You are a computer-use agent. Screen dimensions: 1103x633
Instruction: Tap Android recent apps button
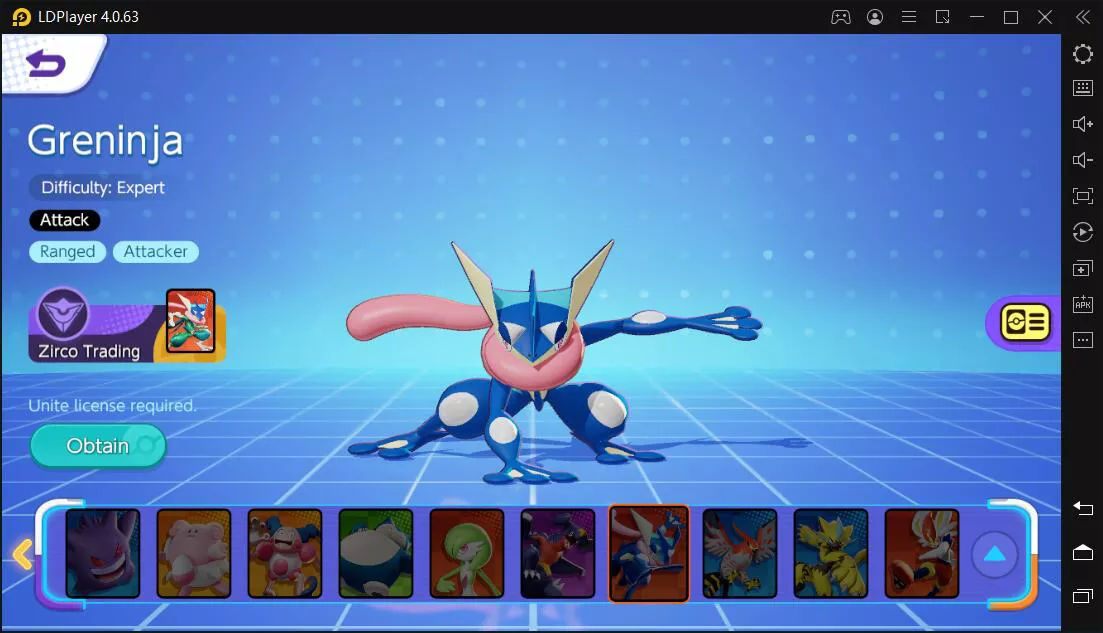pyautogui.click(x=1083, y=596)
